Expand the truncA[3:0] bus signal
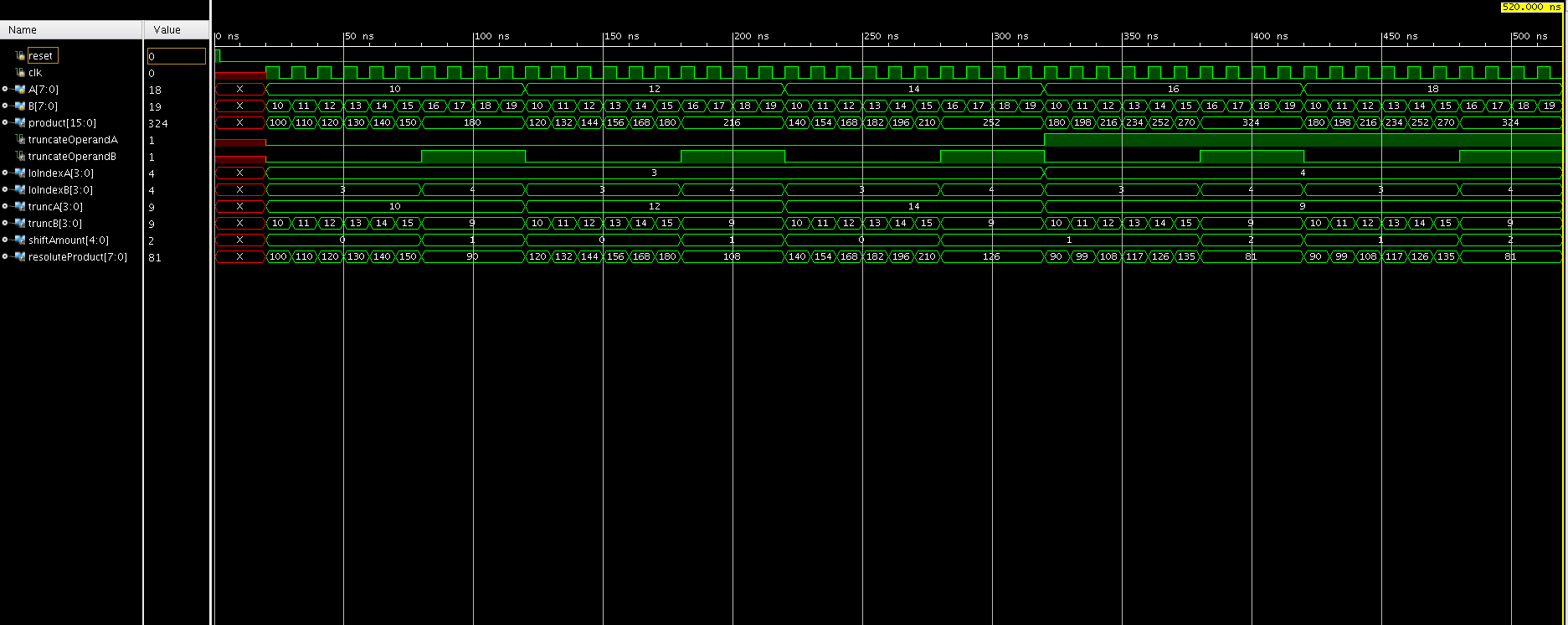 pyautogui.click(x=5, y=206)
